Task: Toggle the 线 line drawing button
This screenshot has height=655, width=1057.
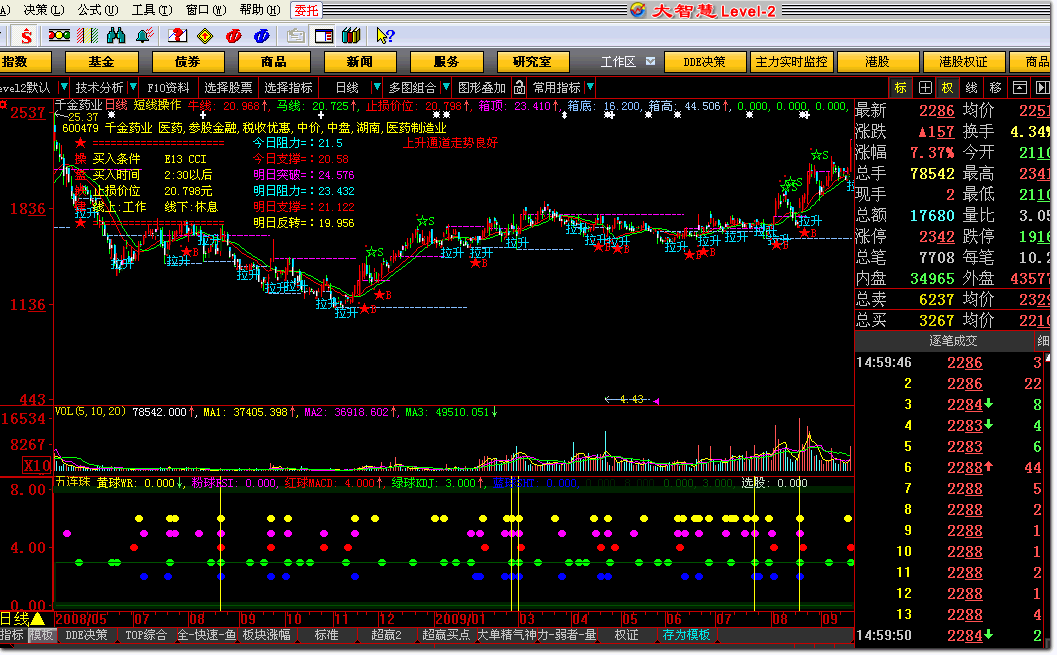Action: pos(971,88)
